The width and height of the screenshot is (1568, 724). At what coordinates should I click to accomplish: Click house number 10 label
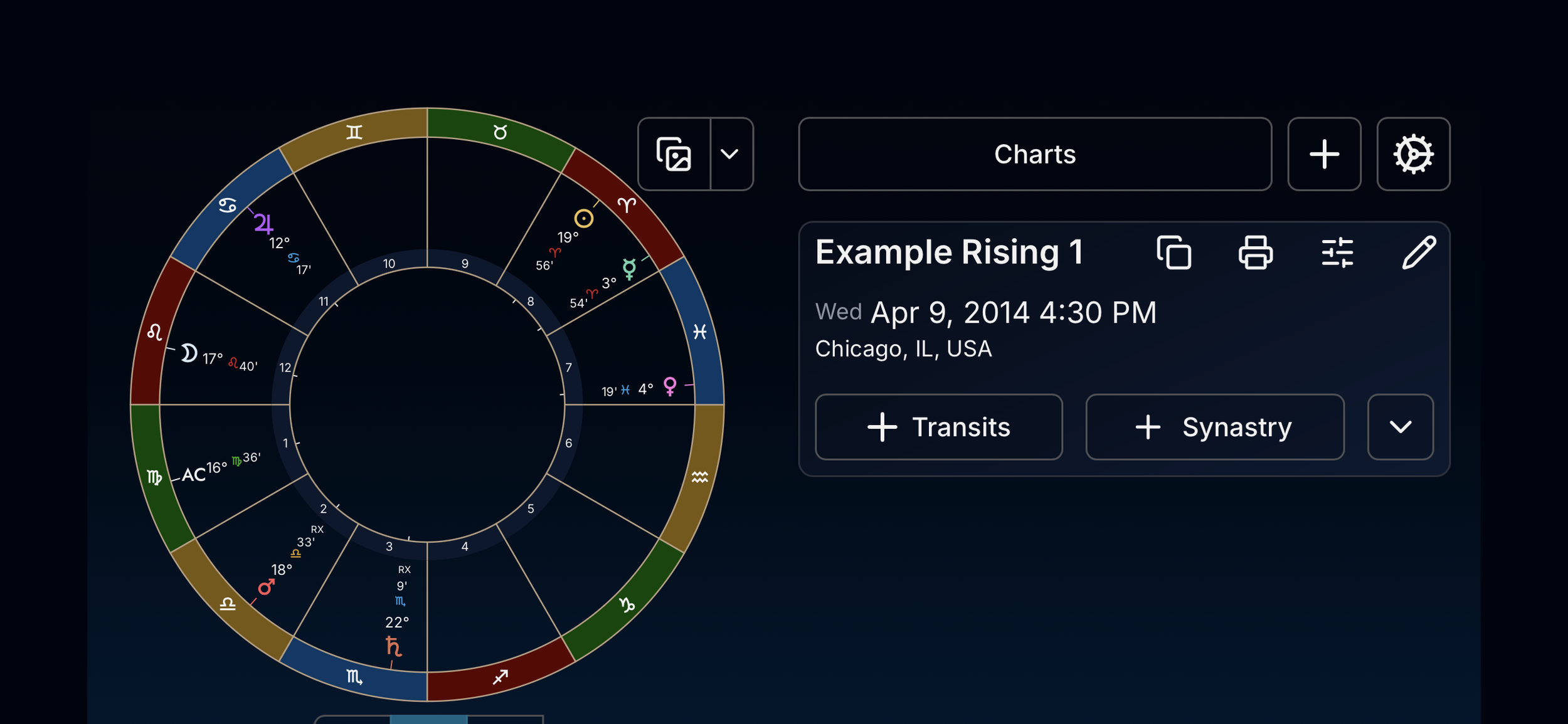click(x=389, y=264)
